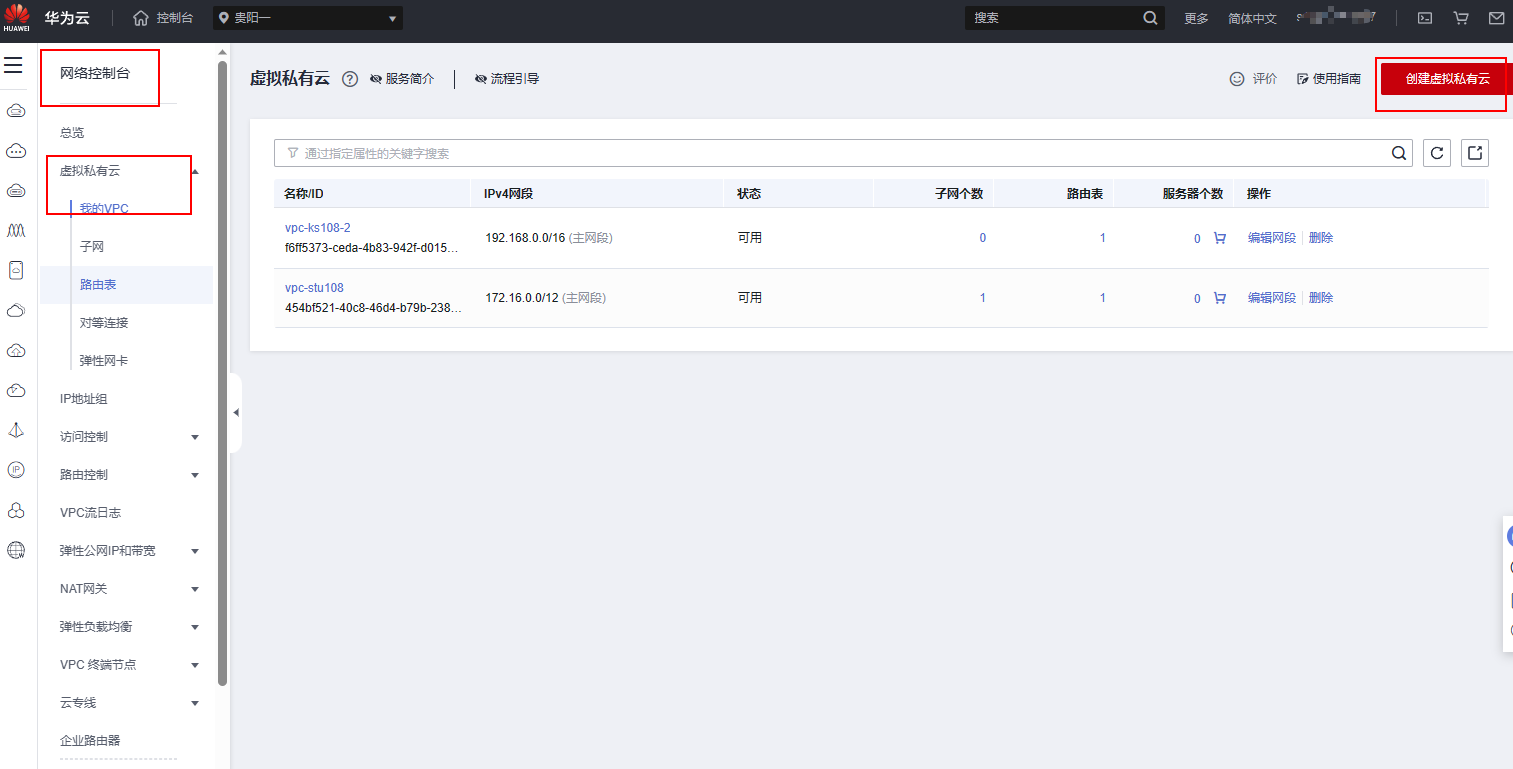Open the pyramid-shaped icon in sidebar
The height and width of the screenshot is (769, 1513).
point(16,430)
